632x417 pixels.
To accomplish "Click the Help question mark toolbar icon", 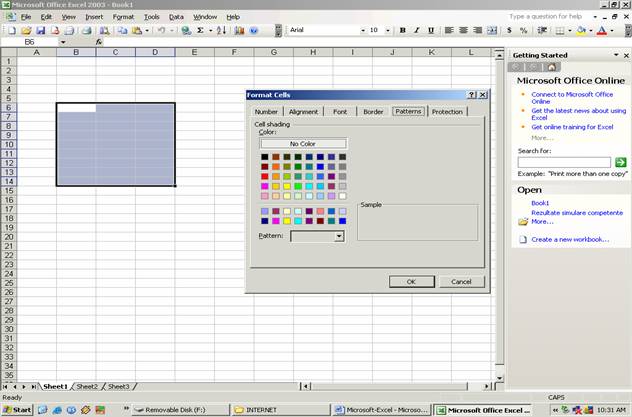I will click(x=254, y=30).
